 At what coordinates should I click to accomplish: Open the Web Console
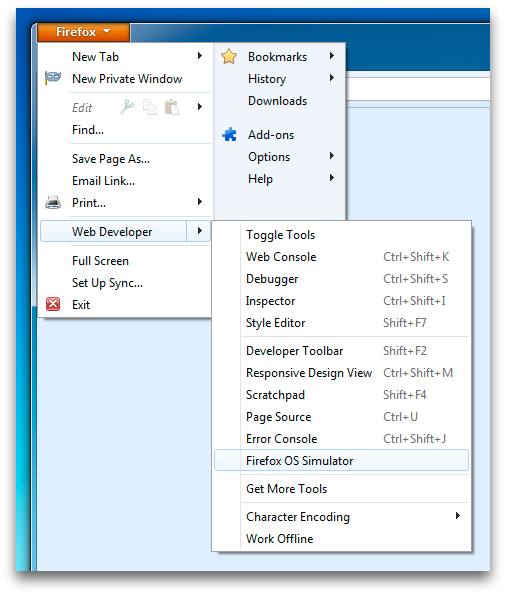[341, 257]
